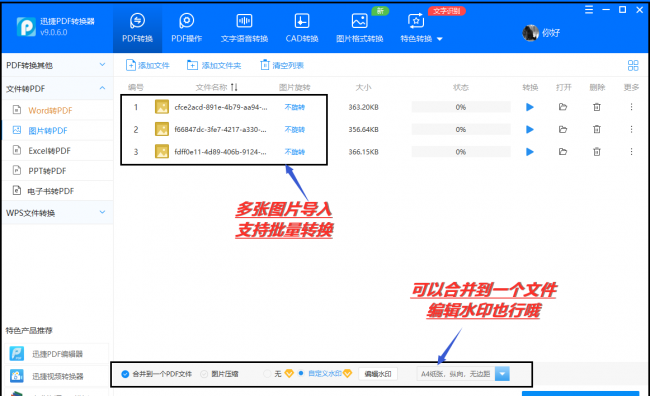The image size is (650, 396).
Task: Open 迅捷视频转换器 recommended product
Action: tap(57, 376)
